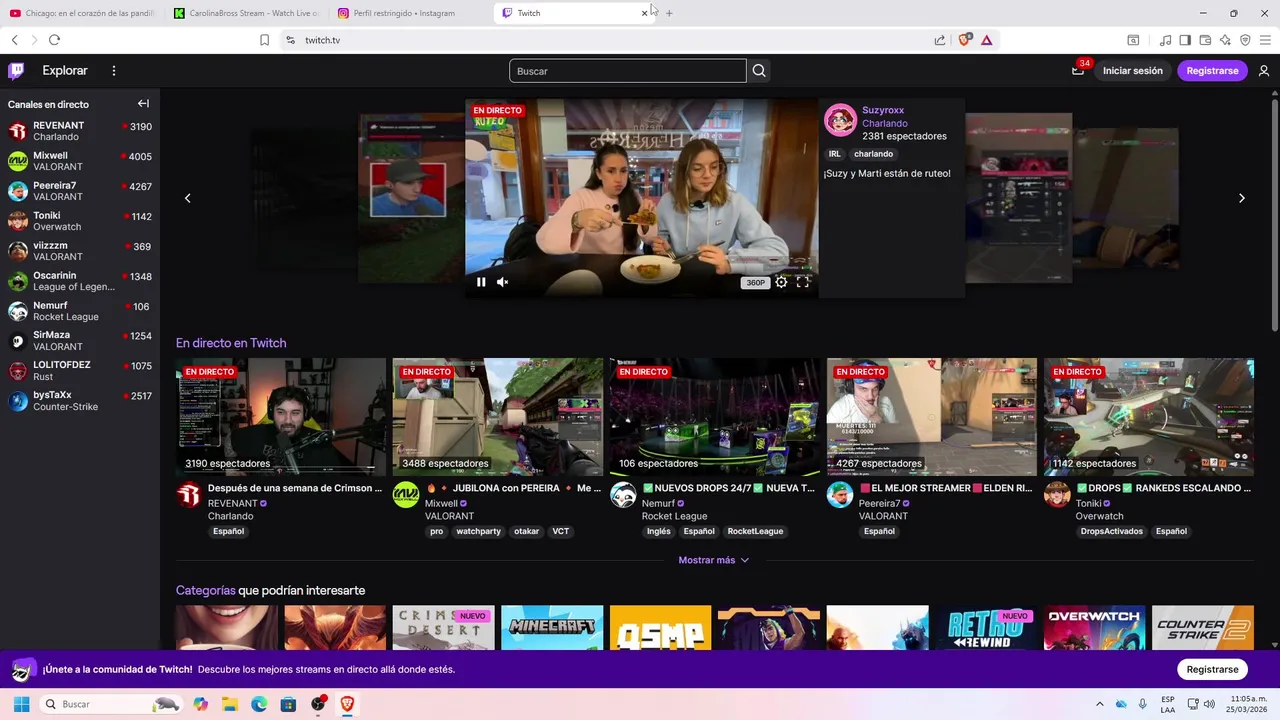Click the share page icon in address bar
Viewport: 1280px width, 720px height.
pos(940,40)
